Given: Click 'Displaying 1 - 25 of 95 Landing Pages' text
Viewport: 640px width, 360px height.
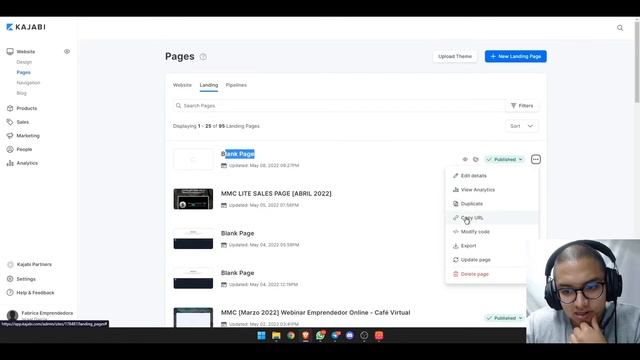Looking at the screenshot, I should pyautogui.click(x=216, y=126).
